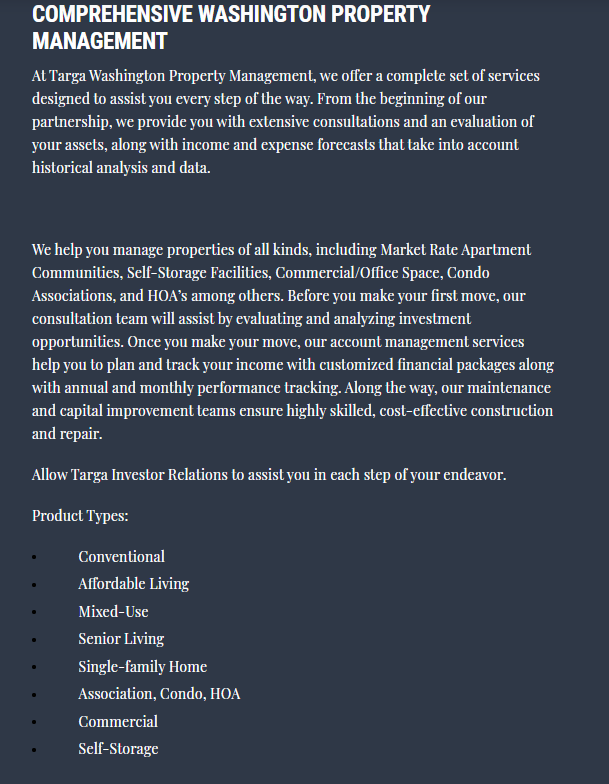Click the Comprehensive Washington Property Management heading
This screenshot has width=609, height=784.
click(x=231, y=28)
